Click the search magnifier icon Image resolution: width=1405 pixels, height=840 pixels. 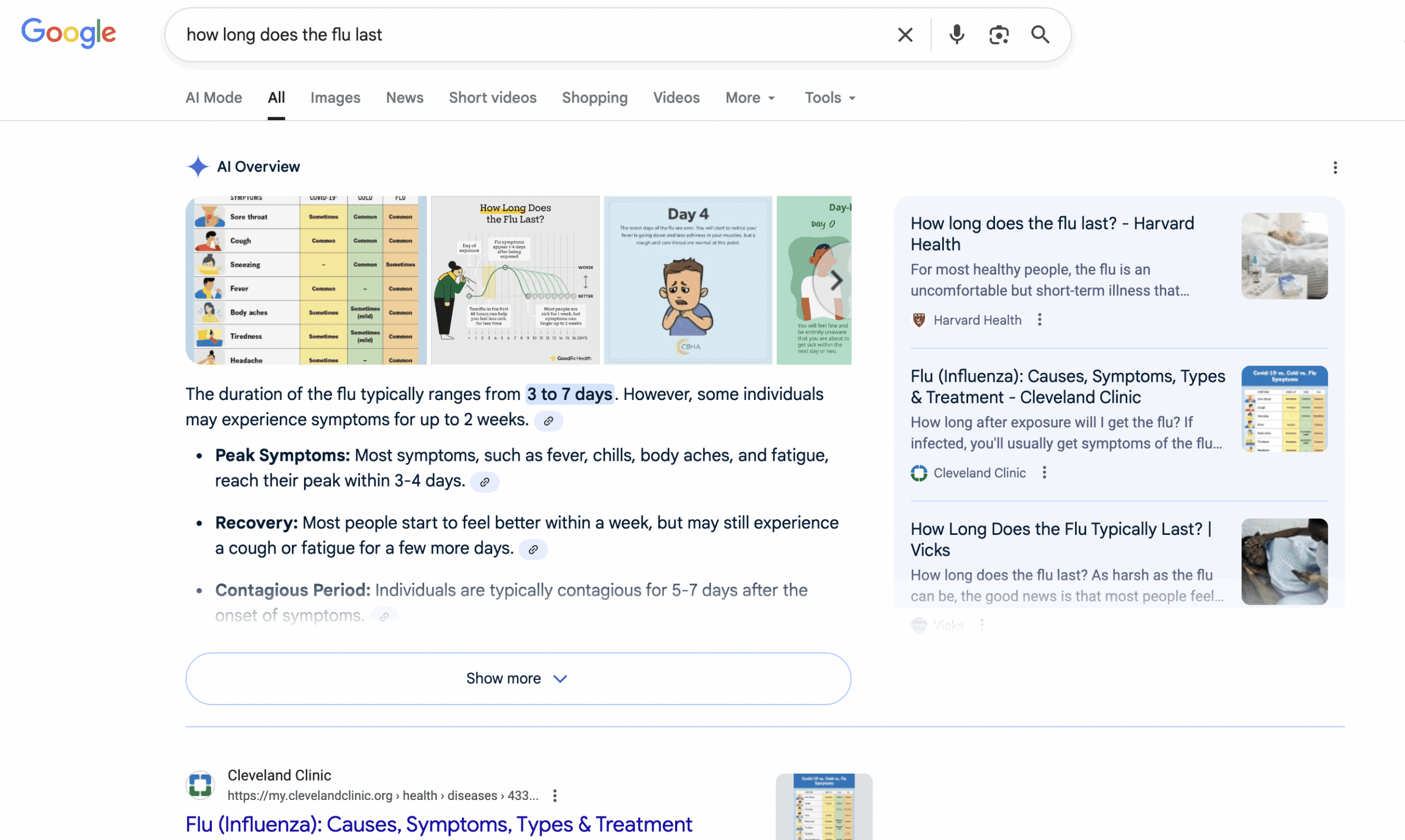click(x=1041, y=35)
